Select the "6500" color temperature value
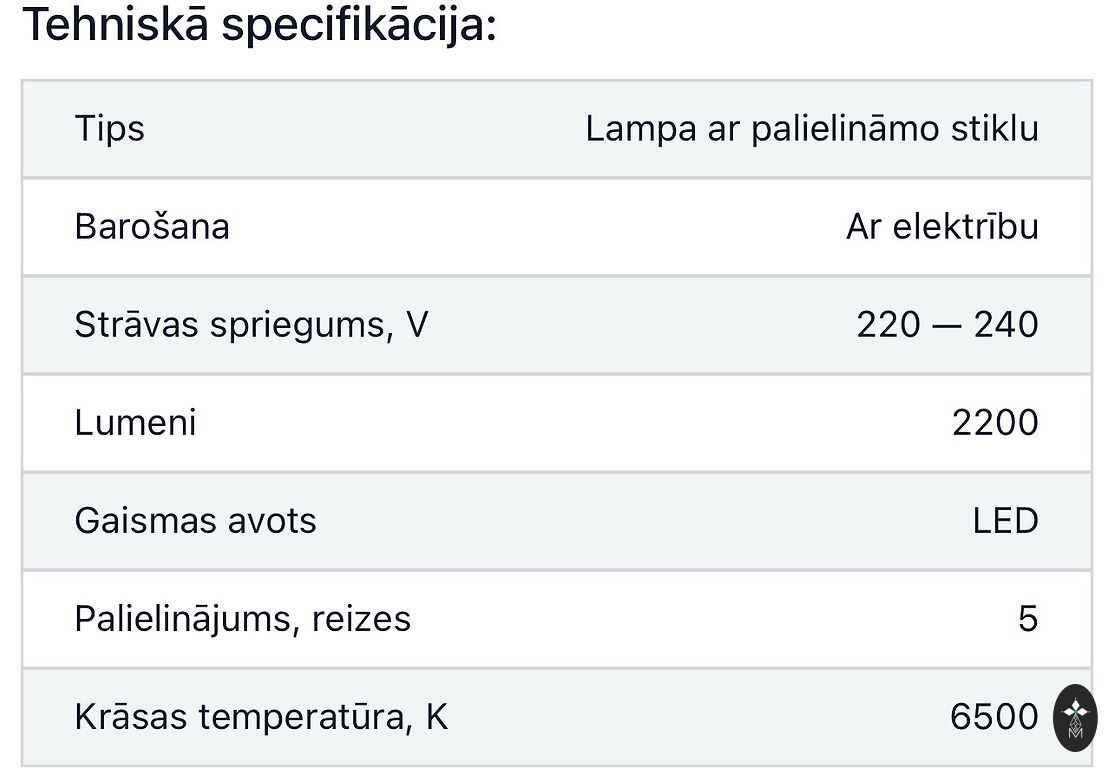Image resolution: width=1114 pixels, height=768 pixels. pos(994,717)
